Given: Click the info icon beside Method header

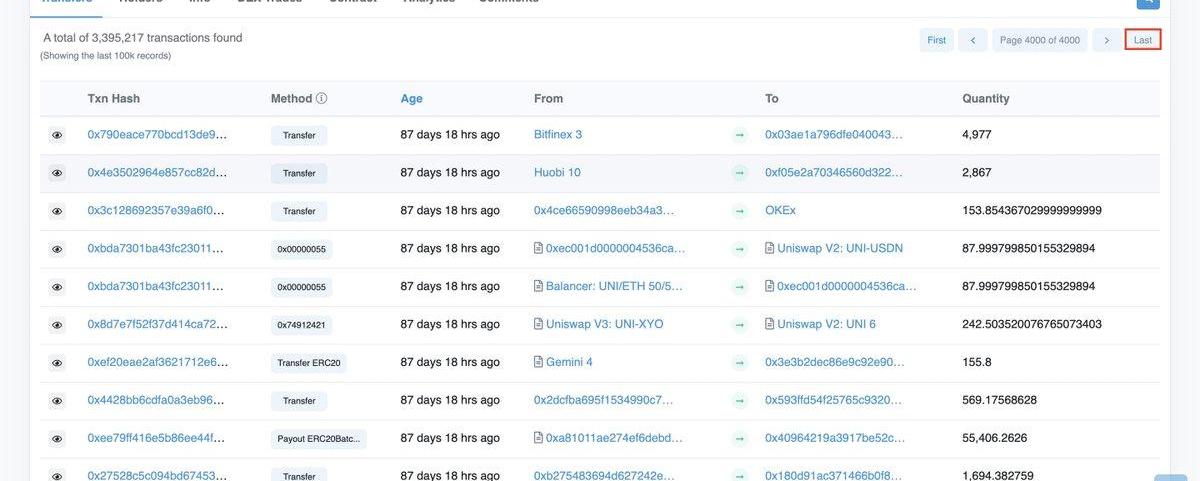Looking at the screenshot, I should coord(322,99).
